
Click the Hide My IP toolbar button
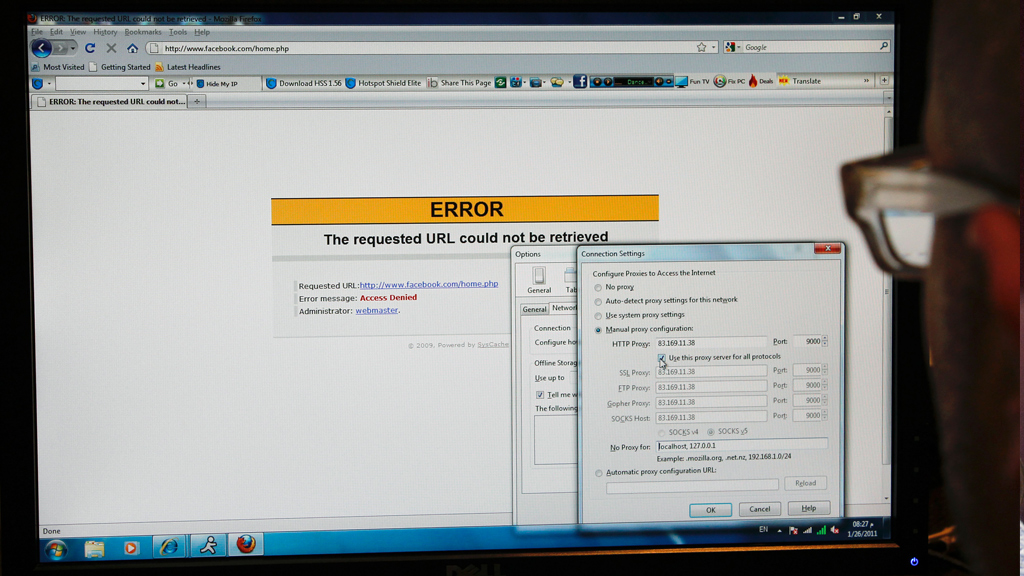tap(216, 84)
